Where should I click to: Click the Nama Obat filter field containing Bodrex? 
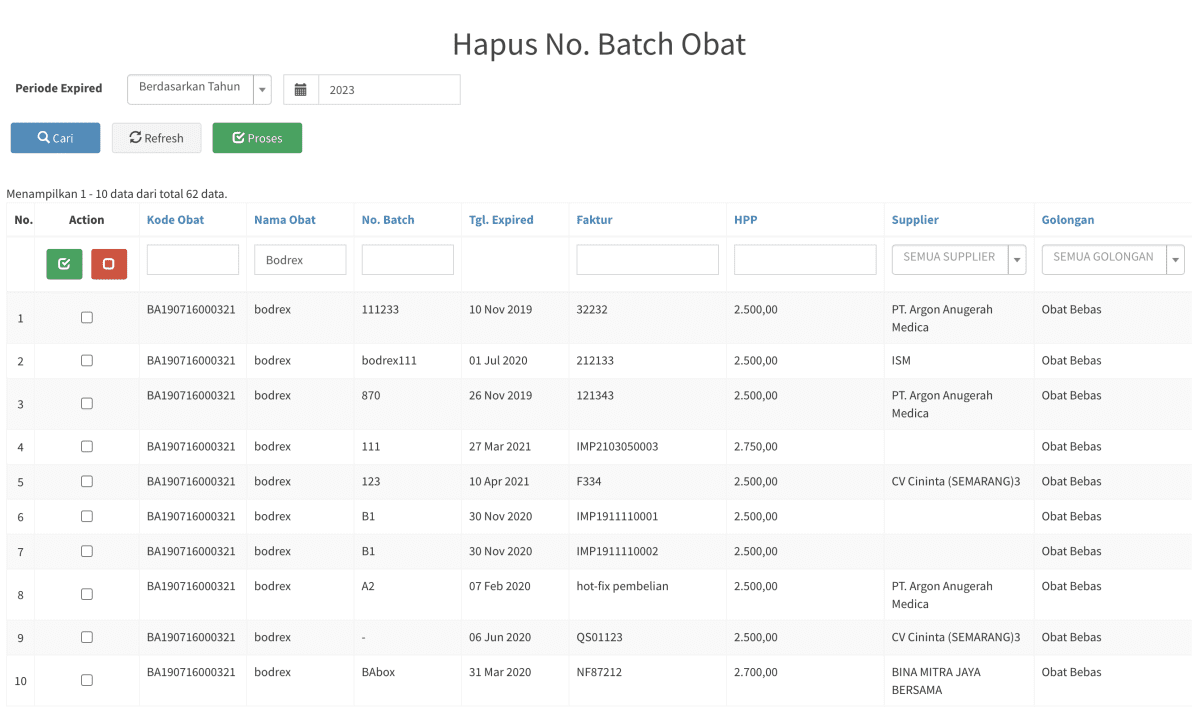point(300,260)
